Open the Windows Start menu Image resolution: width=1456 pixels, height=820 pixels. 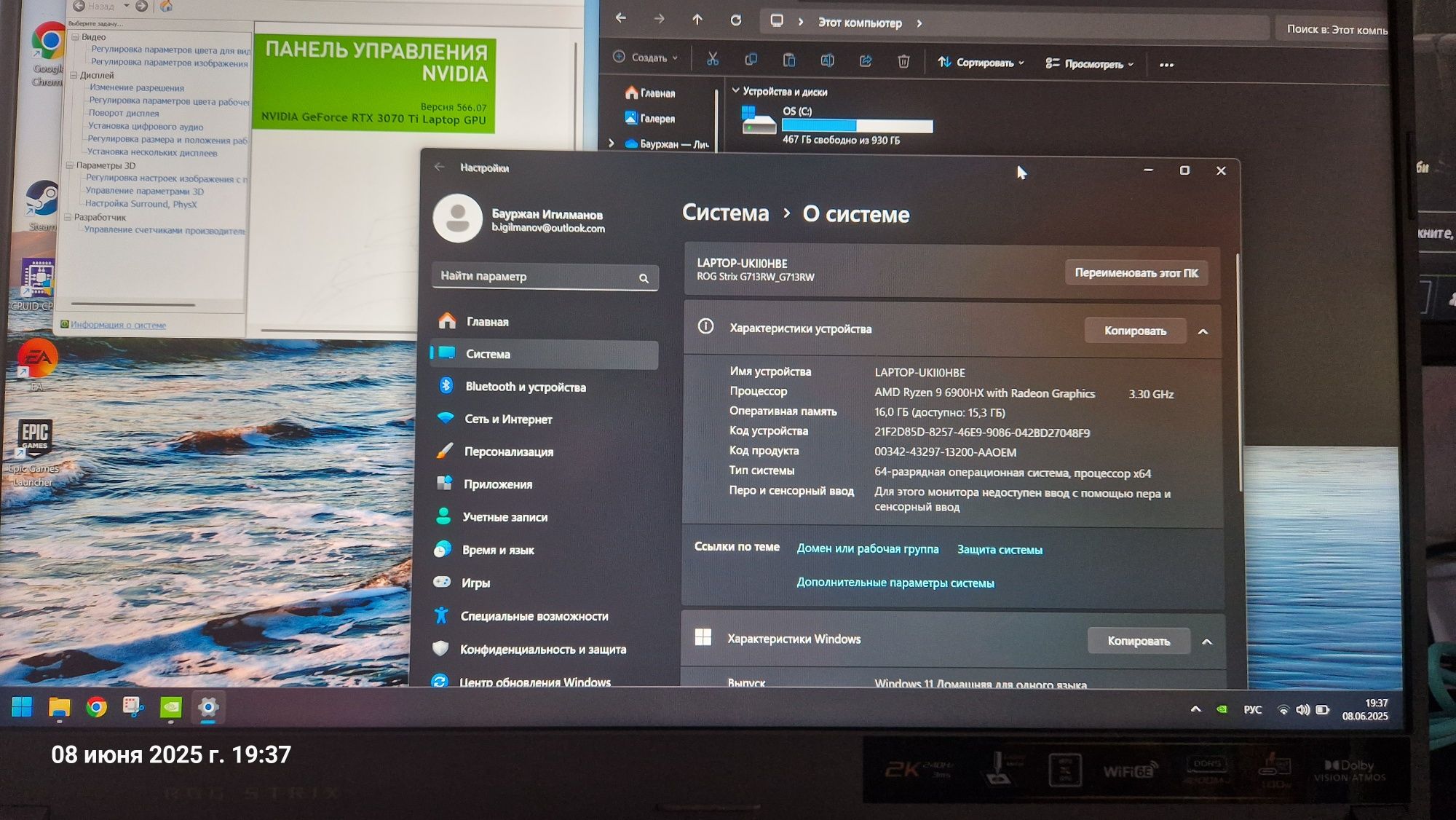22,706
